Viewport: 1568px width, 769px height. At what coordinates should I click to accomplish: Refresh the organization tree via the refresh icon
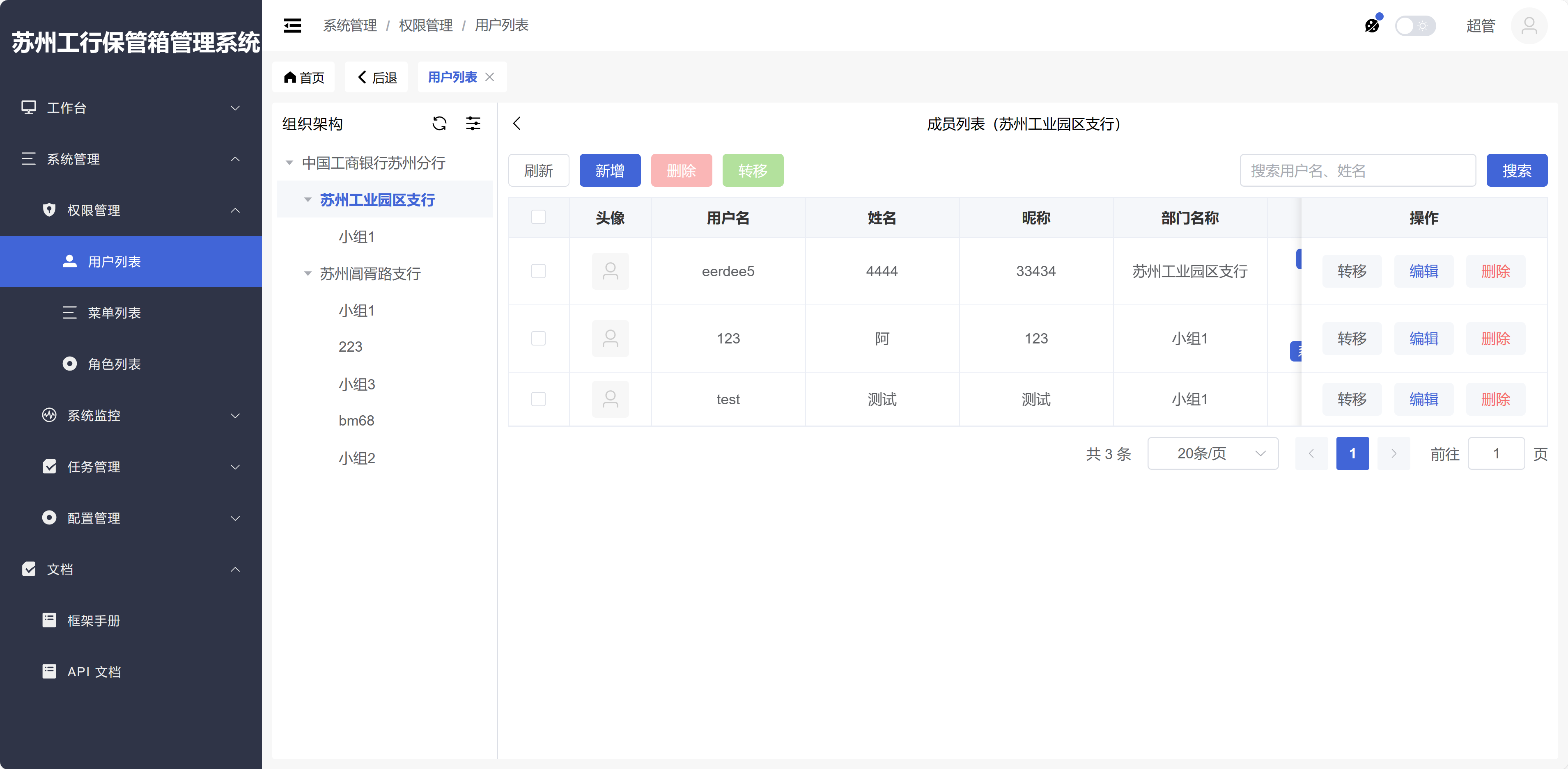point(439,124)
